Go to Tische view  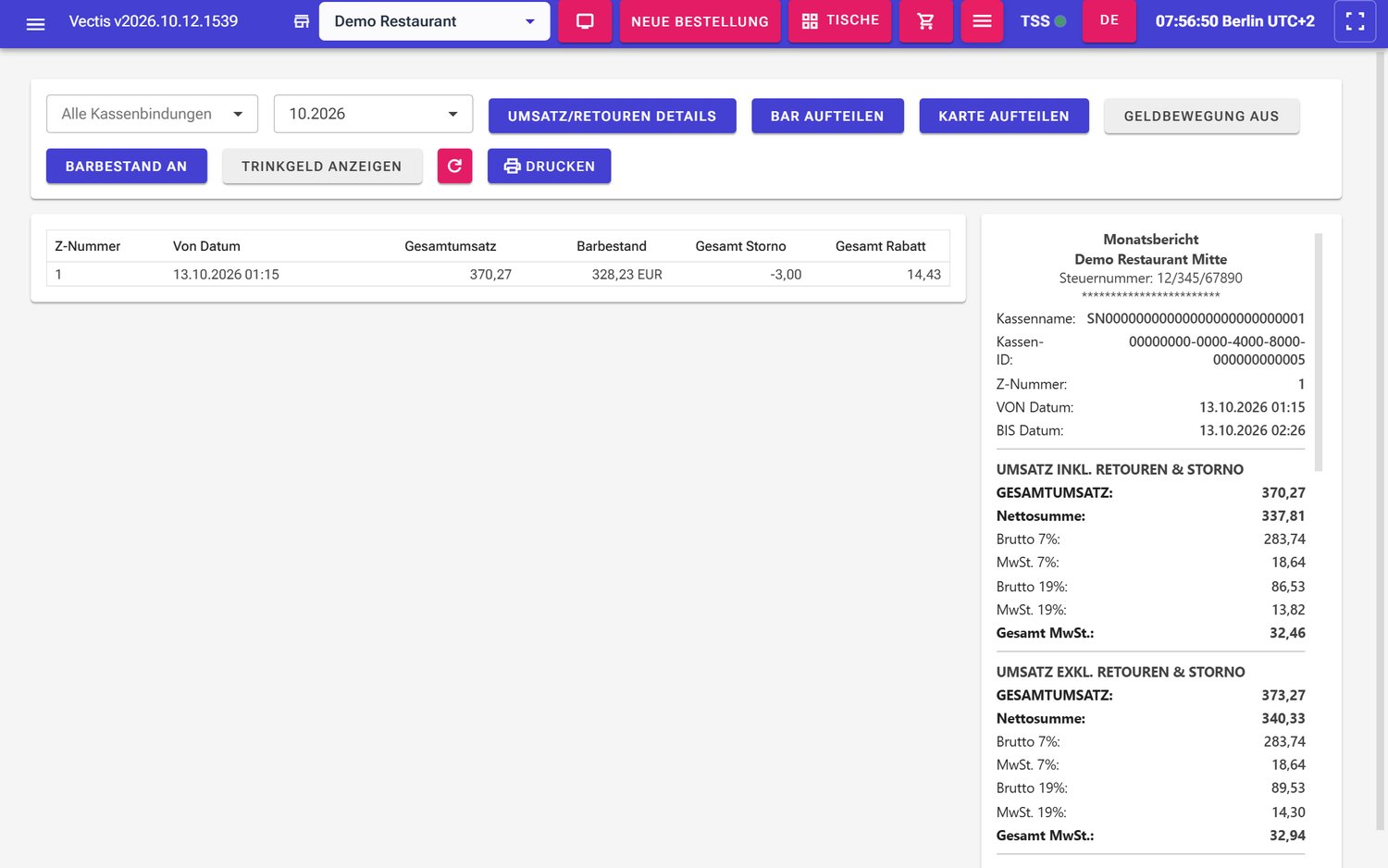tap(840, 21)
